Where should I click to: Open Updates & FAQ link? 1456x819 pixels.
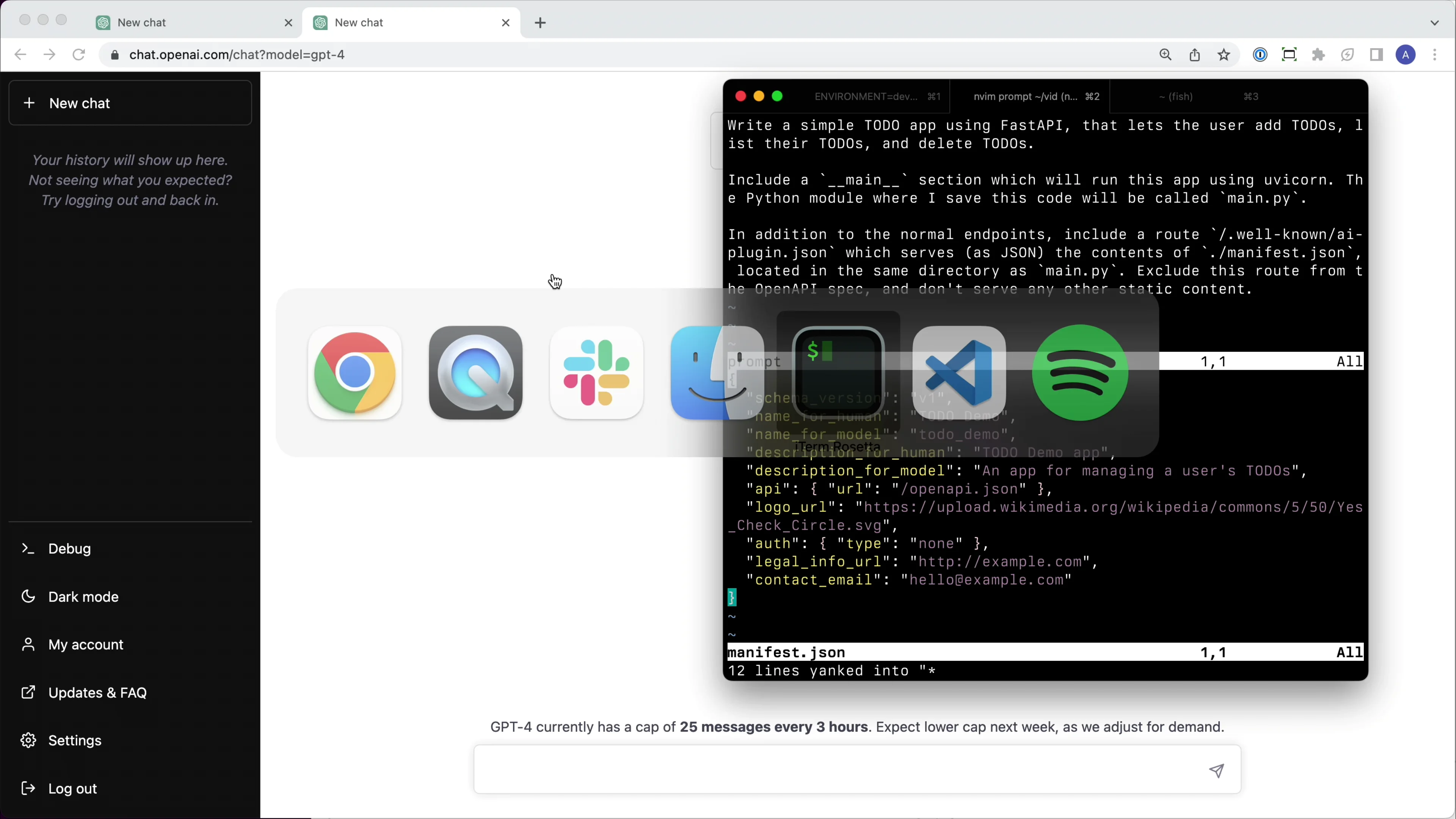click(97, 692)
